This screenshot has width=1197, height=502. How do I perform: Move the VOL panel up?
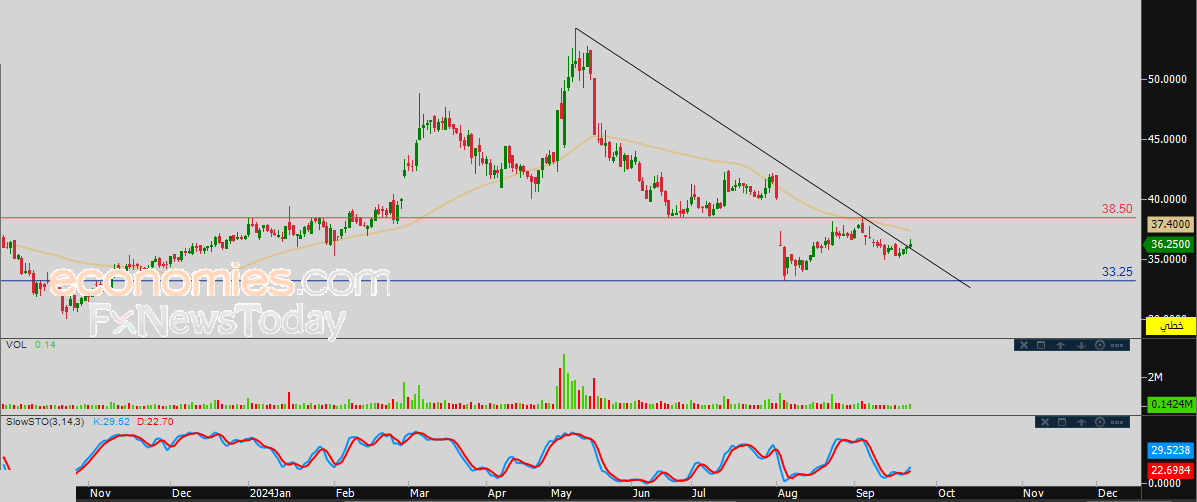click(1060, 345)
